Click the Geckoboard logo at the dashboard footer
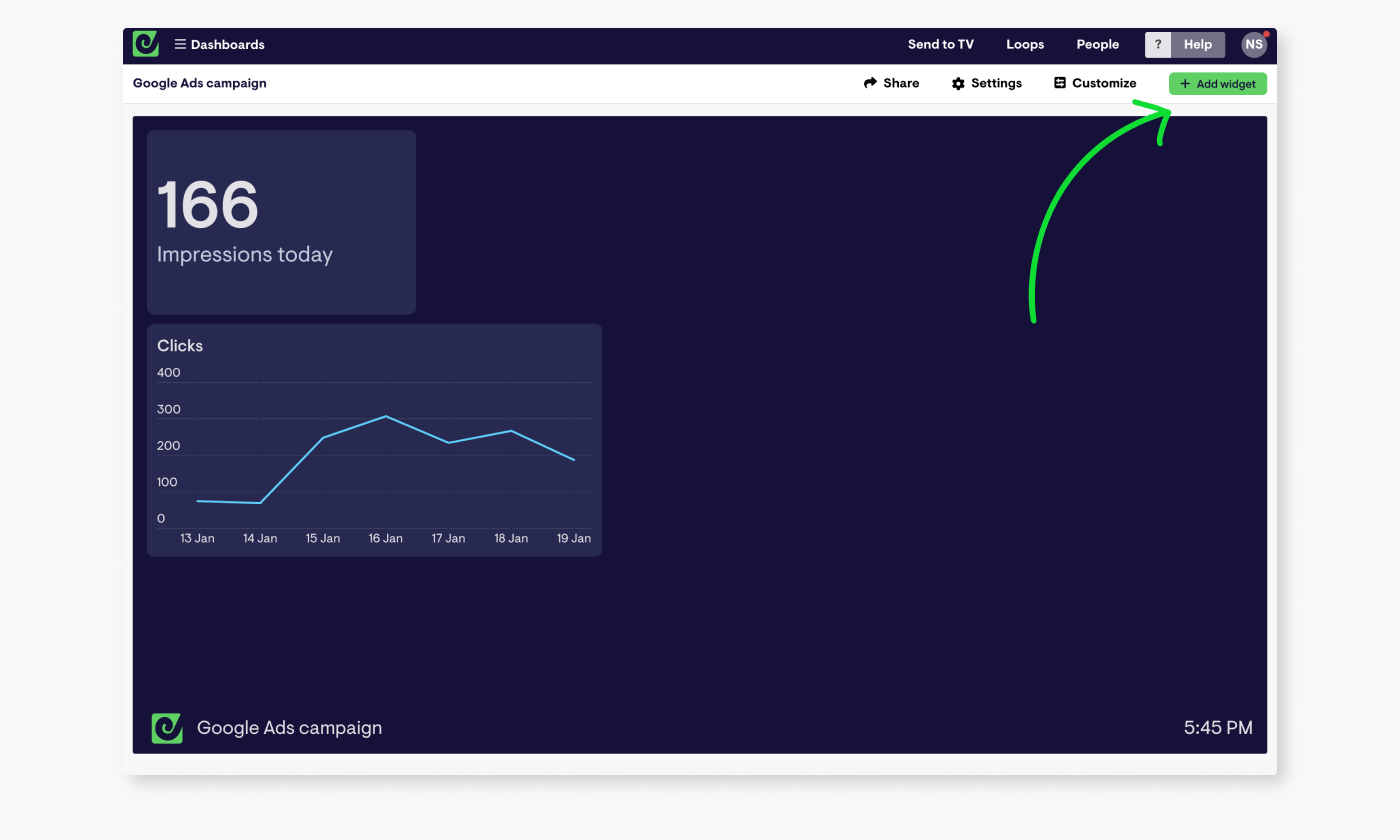The image size is (1400, 840). click(x=167, y=728)
